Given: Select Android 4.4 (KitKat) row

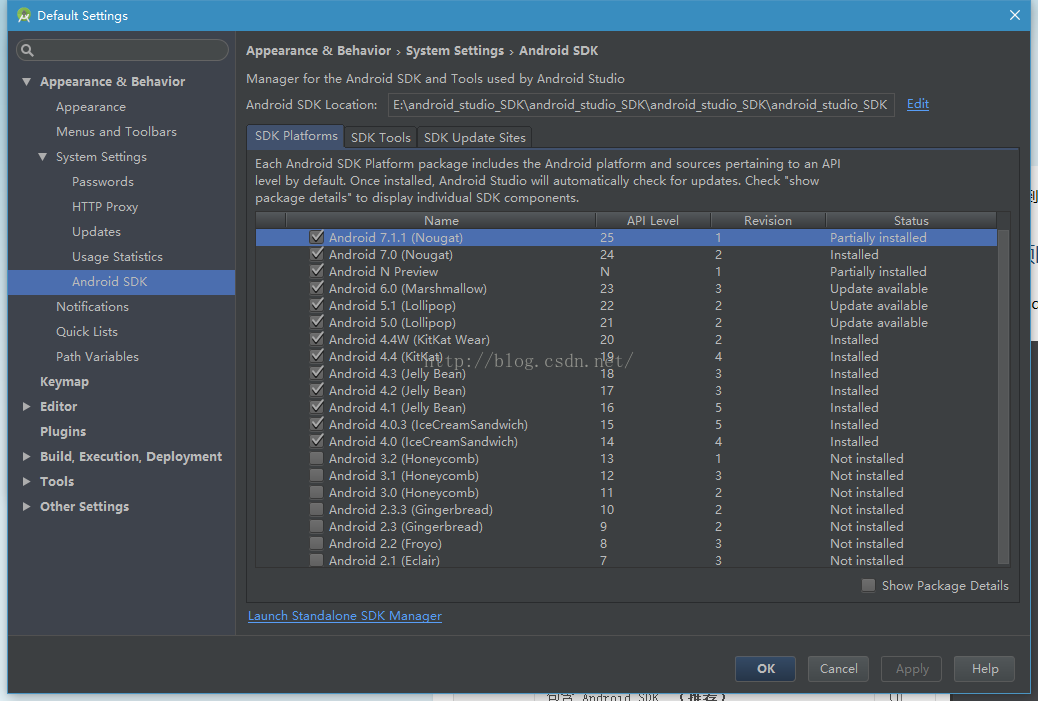Looking at the screenshot, I should click(626, 356).
